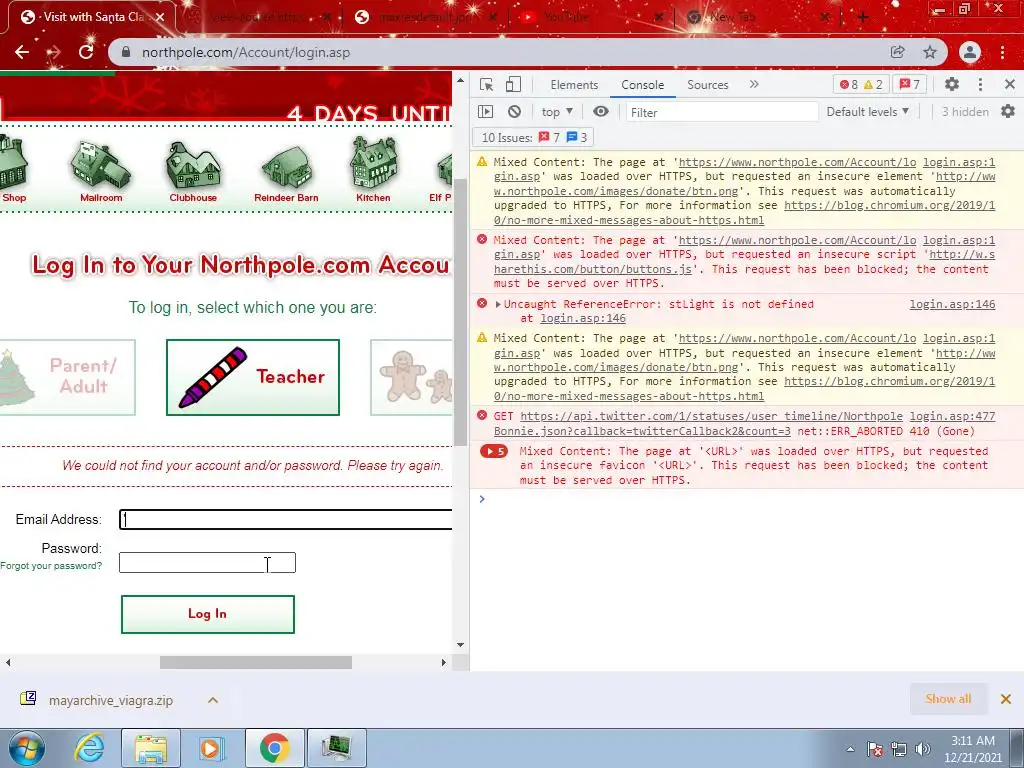The image size is (1024, 768).
Task: Focus the console Filter box
Action: 722,112
